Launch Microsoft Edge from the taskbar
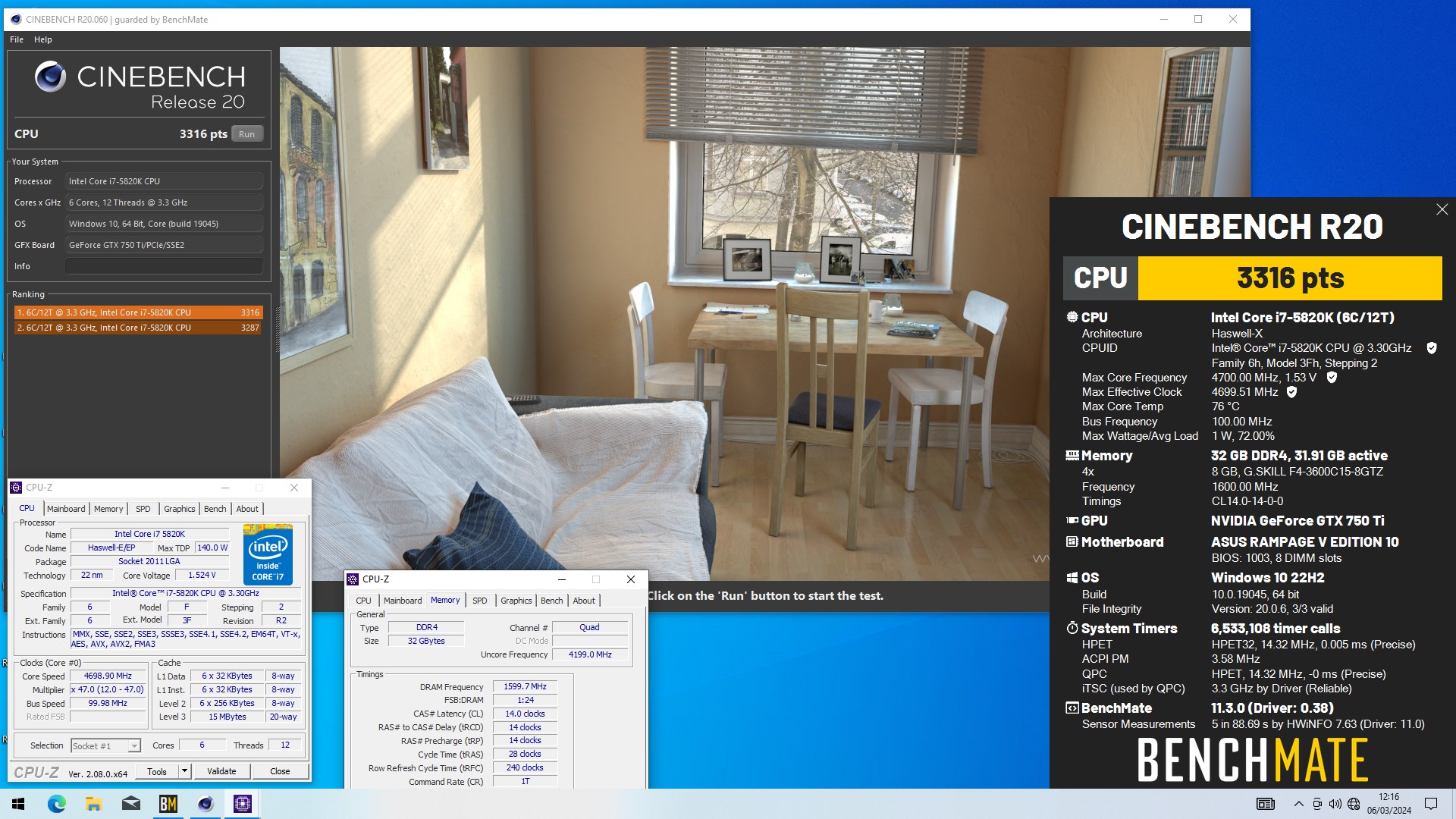The width and height of the screenshot is (1456, 819). tap(56, 804)
